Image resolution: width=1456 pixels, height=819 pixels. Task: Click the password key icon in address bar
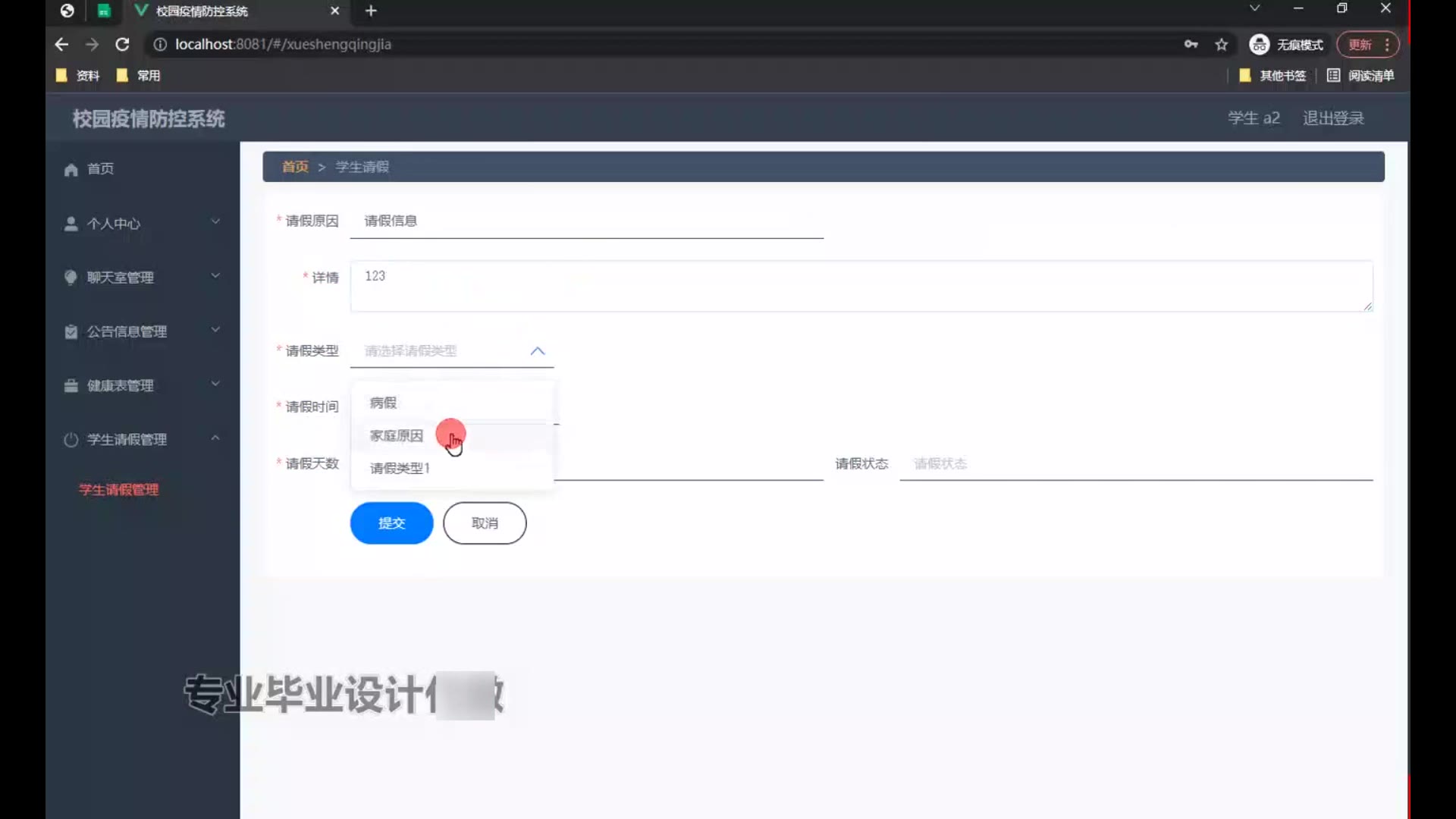tap(1191, 44)
